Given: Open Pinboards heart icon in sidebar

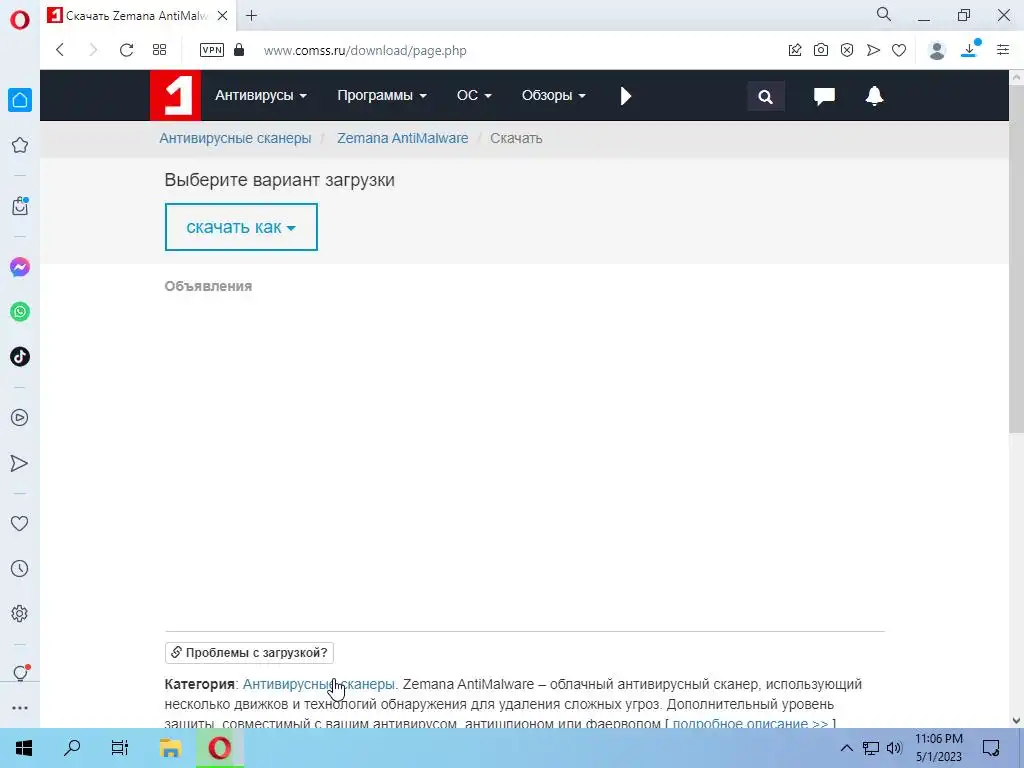Looking at the screenshot, I should [20, 523].
